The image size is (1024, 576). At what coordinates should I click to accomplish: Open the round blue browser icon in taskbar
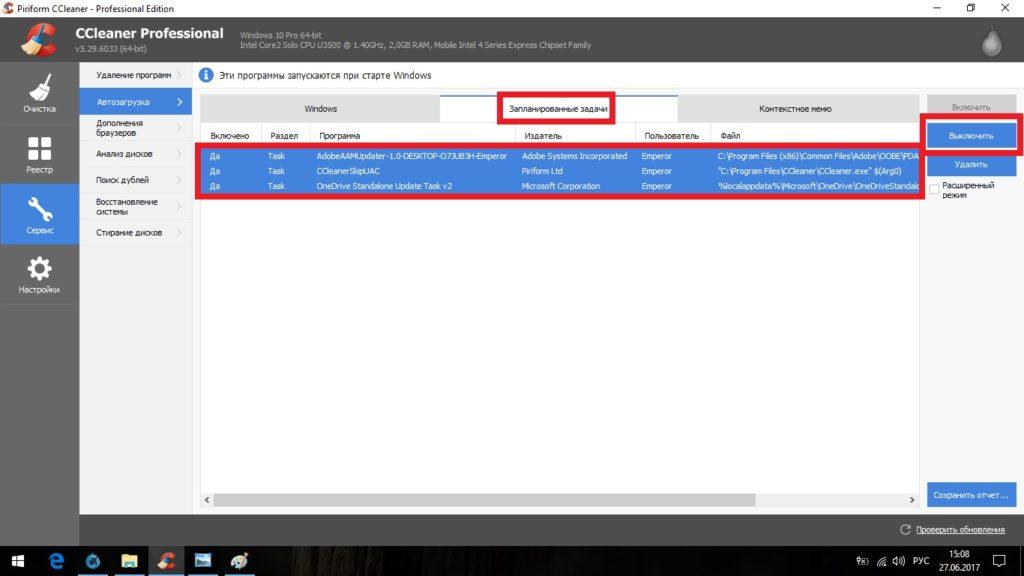[x=93, y=561]
